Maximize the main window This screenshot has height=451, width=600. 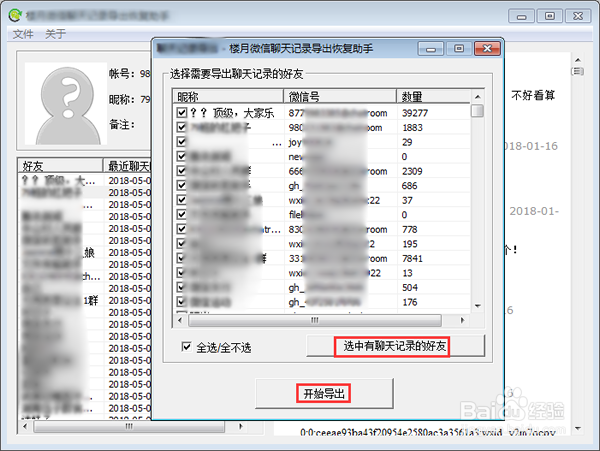pos(550,16)
